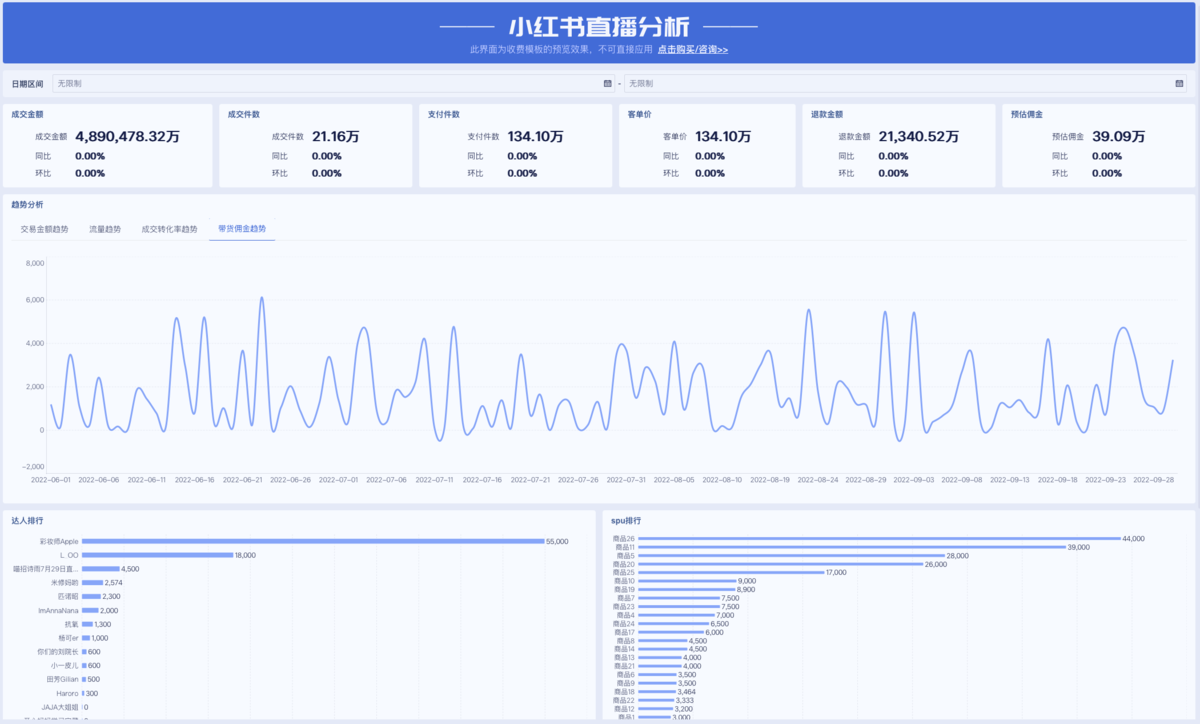The image size is (1200, 724).
Task: Click the 成交金额 metric card
Action: tap(110, 144)
